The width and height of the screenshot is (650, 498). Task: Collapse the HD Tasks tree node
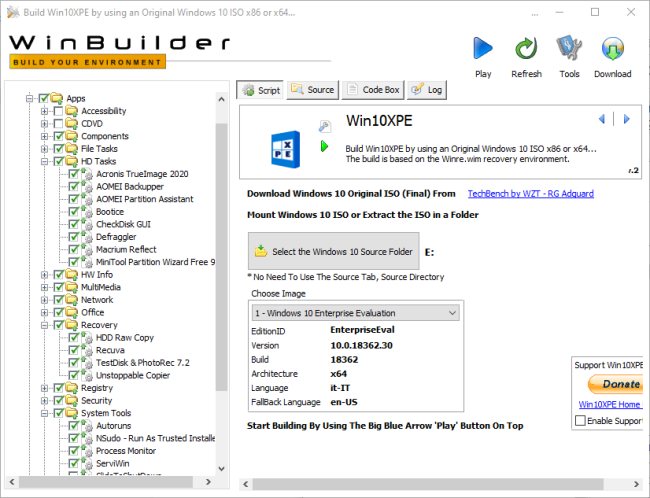click(44, 162)
